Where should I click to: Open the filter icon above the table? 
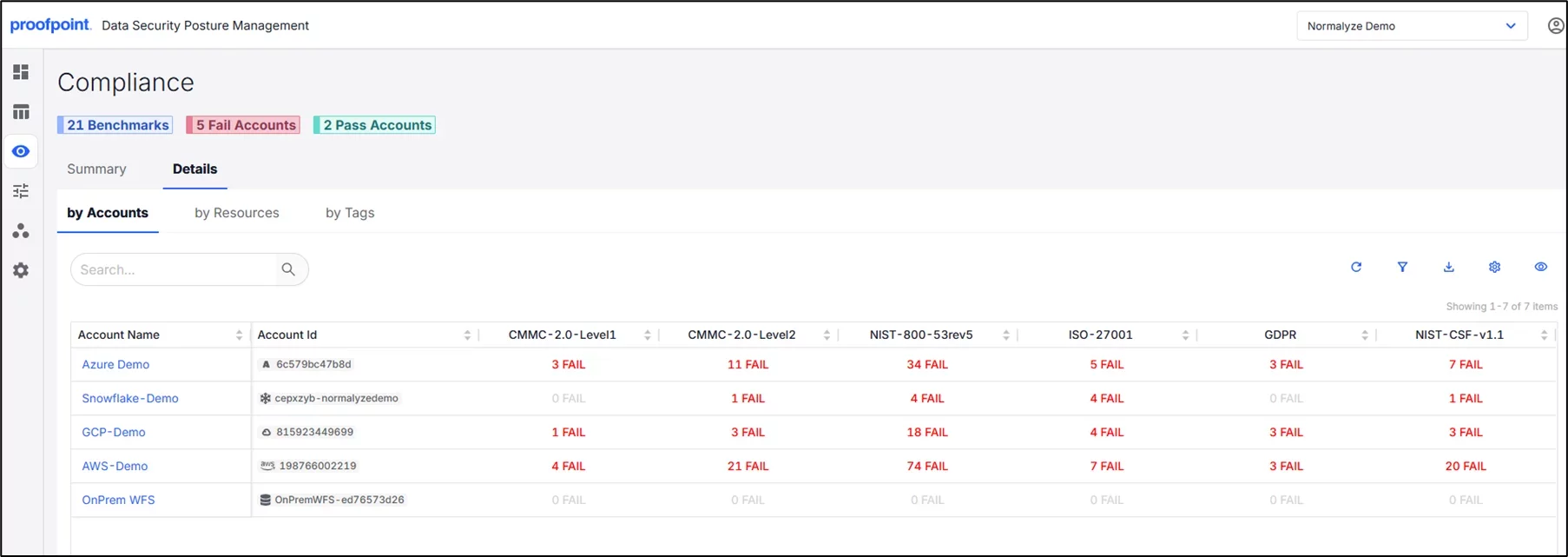(x=1402, y=267)
